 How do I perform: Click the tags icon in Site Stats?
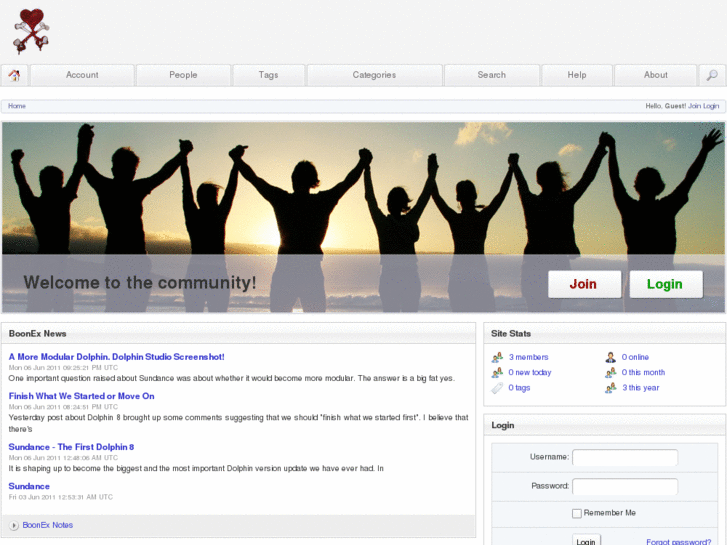(497, 388)
